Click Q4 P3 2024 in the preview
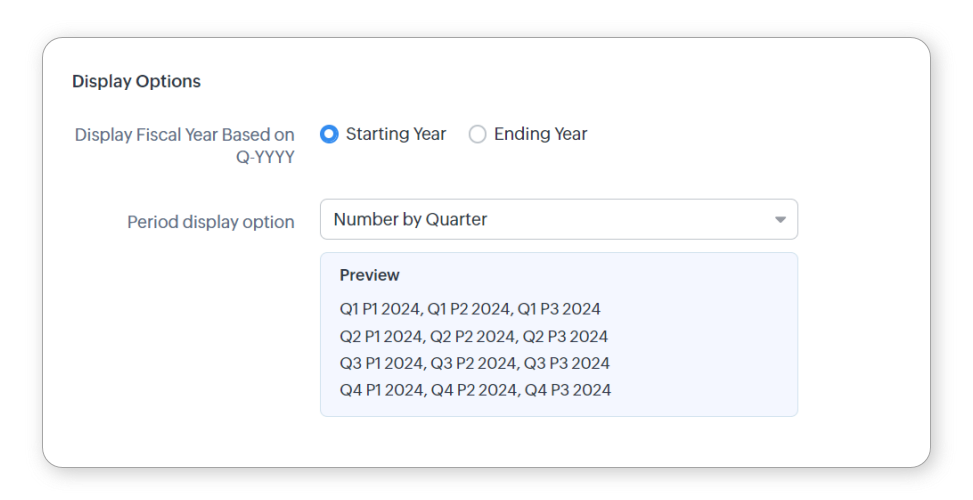973x500 pixels. [x=568, y=390]
